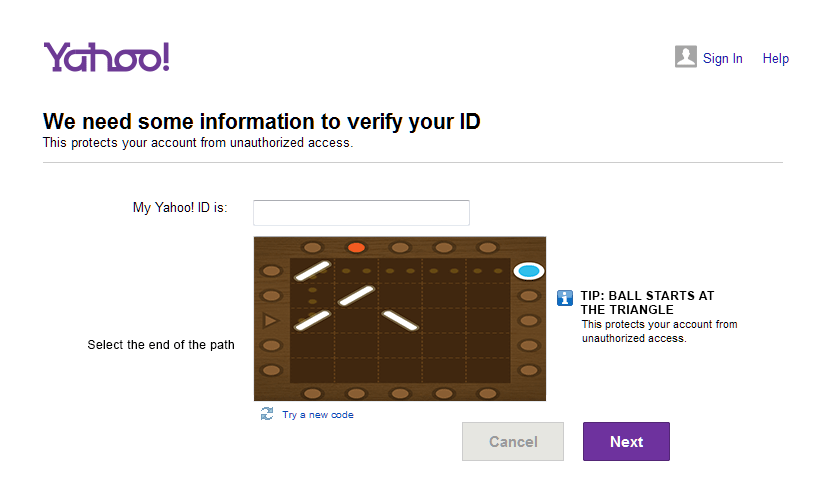
Task: Select the first hole of the bottom row
Action: (x=312, y=393)
